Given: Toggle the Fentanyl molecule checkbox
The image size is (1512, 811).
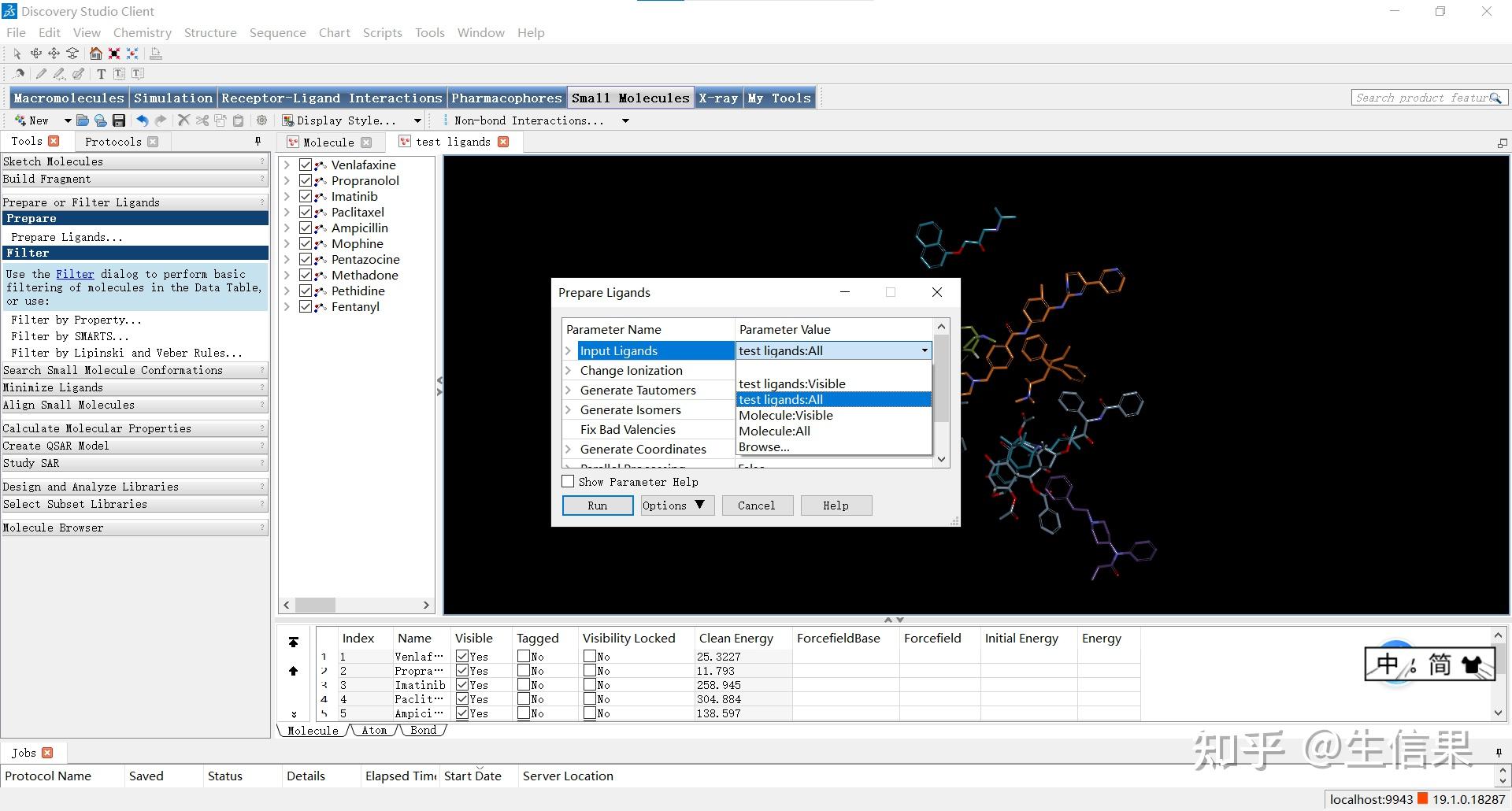Looking at the screenshot, I should 306,306.
